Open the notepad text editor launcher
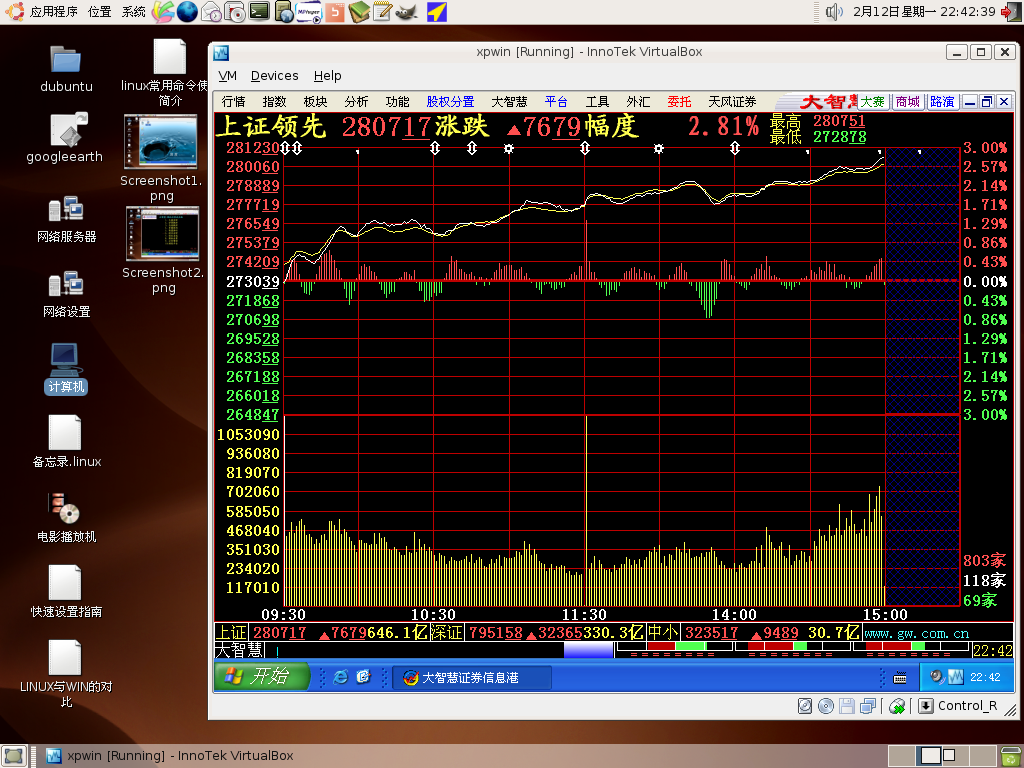The height and width of the screenshot is (768, 1024). pyautogui.click(x=383, y=11)
